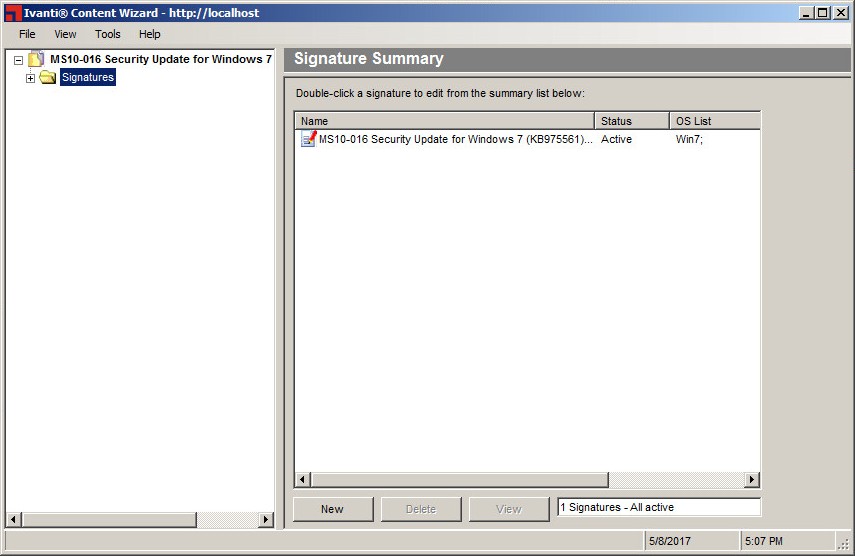Click the resize grip in status bar corner

845,545
